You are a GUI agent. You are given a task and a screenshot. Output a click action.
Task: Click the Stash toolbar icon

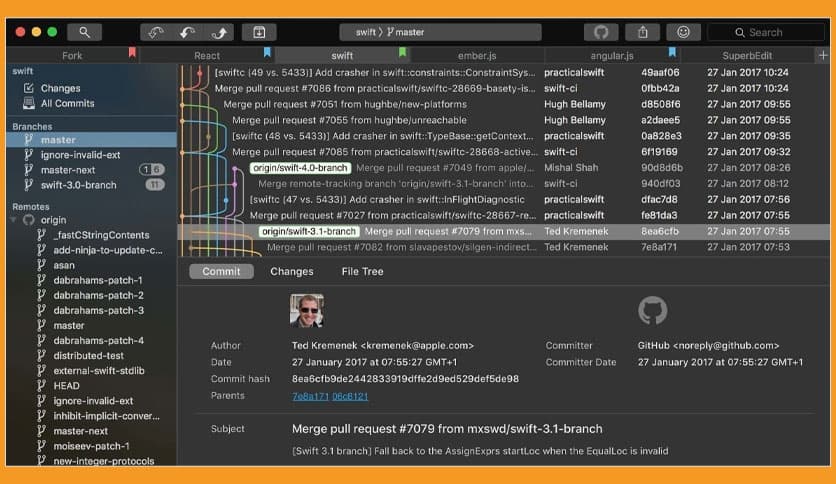click(x=259, y=32)
